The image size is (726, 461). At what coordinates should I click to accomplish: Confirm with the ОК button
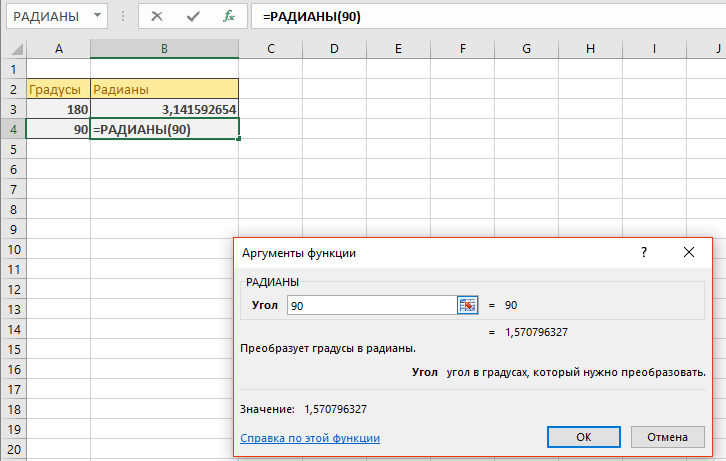coord(583,437)
